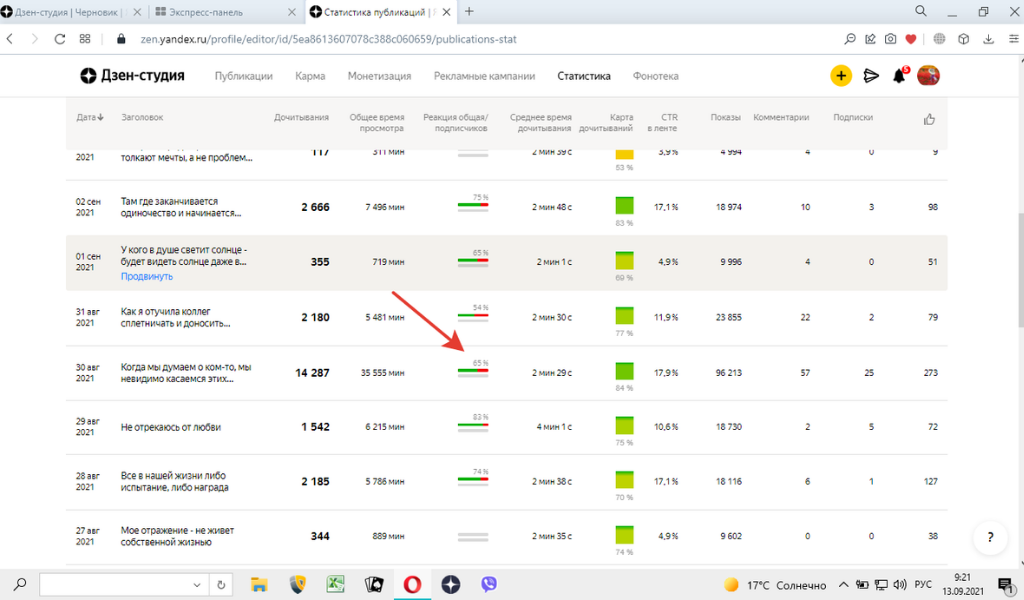The width and height of the screenshot is (1024, 600).
Task: Sort the table by Дата column
Action: point(89,118)
